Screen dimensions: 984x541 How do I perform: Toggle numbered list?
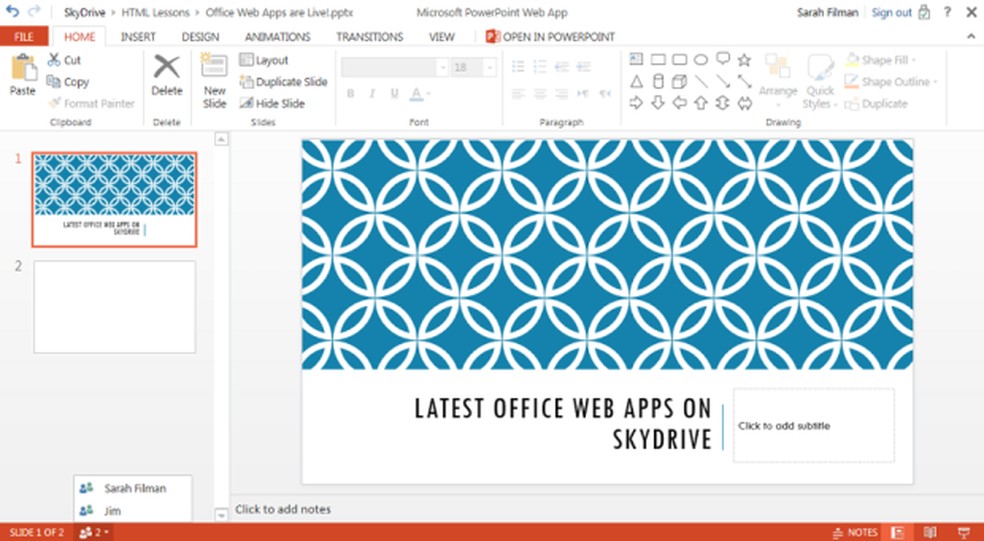pyautogui.click(x=540, y=67)
